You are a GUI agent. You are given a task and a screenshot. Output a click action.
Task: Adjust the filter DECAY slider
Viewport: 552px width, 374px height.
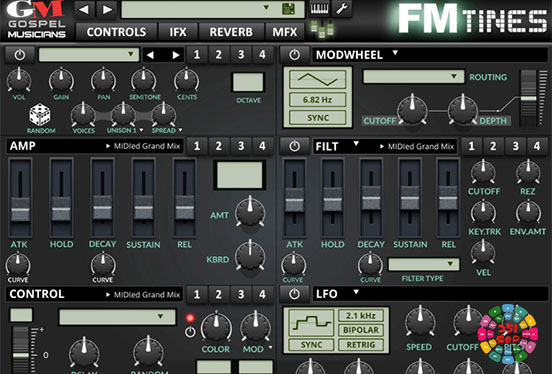point(371,198)
